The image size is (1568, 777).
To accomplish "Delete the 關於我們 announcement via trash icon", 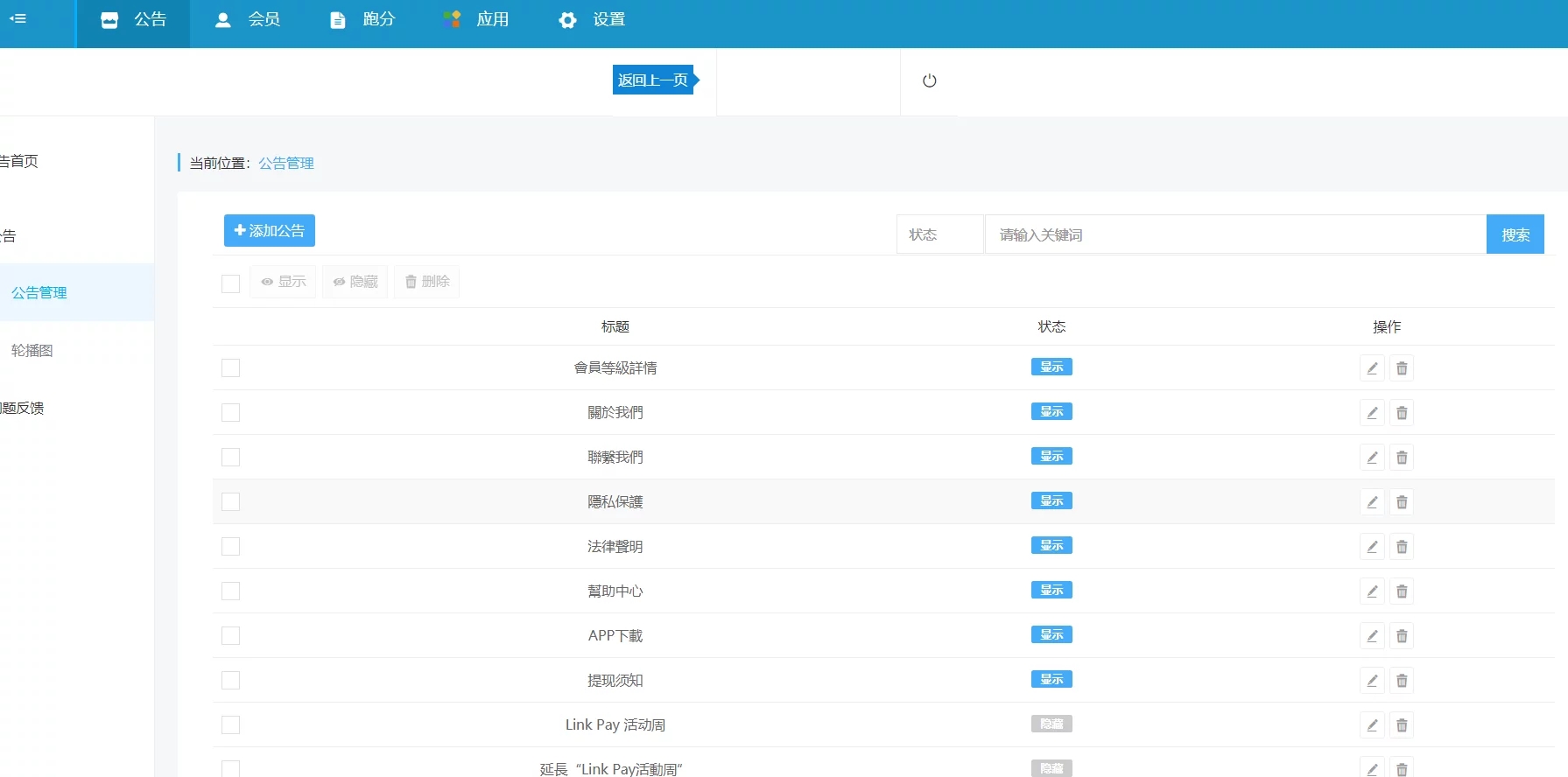I will 1402,413.
